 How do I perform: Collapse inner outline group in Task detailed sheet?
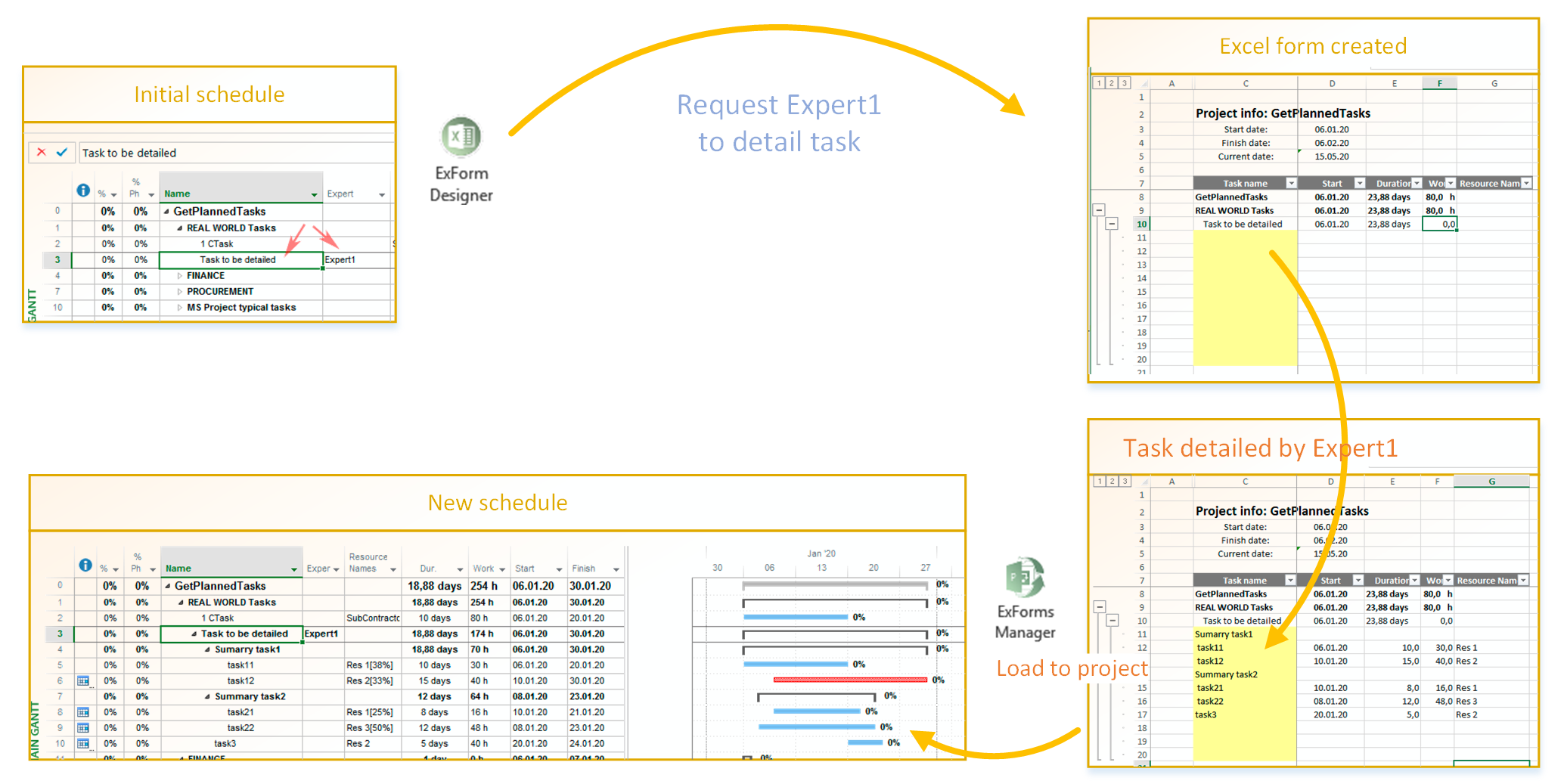1112,621
